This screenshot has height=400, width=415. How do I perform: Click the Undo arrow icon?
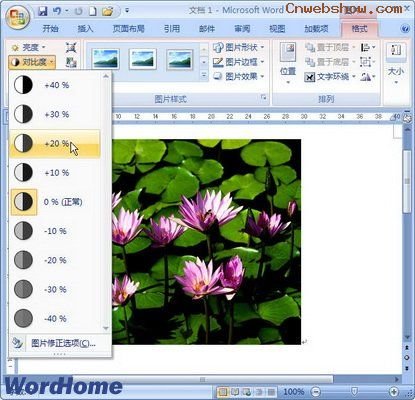(x=57, y=11)
